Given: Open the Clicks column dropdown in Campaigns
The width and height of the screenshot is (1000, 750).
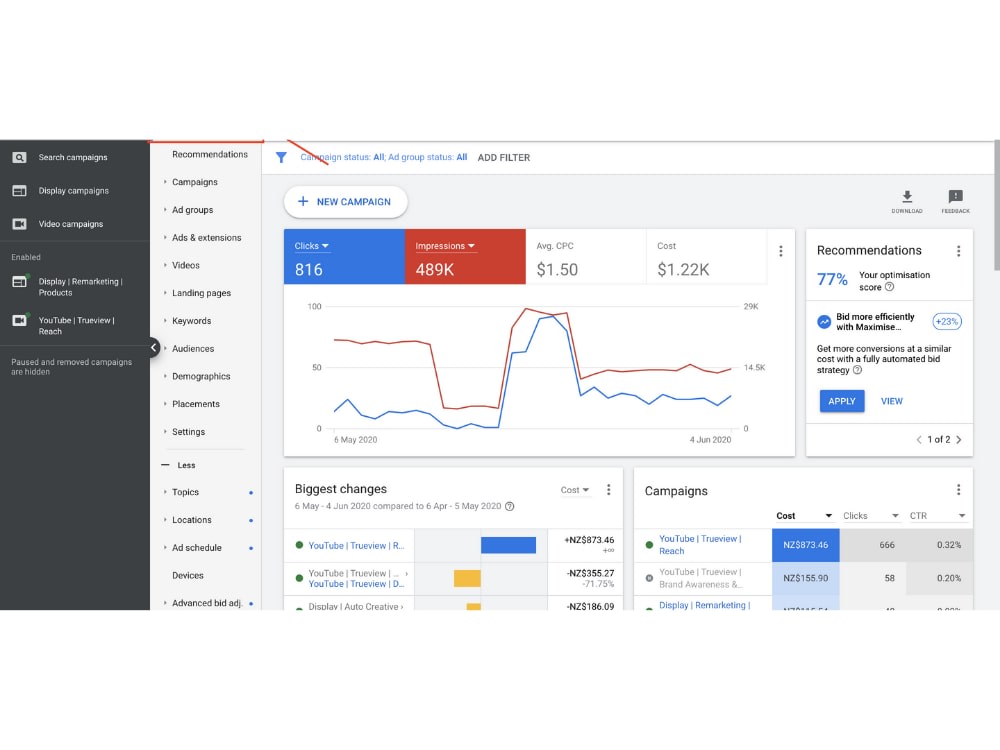Looking at the screenshot, I should (871, 516).
